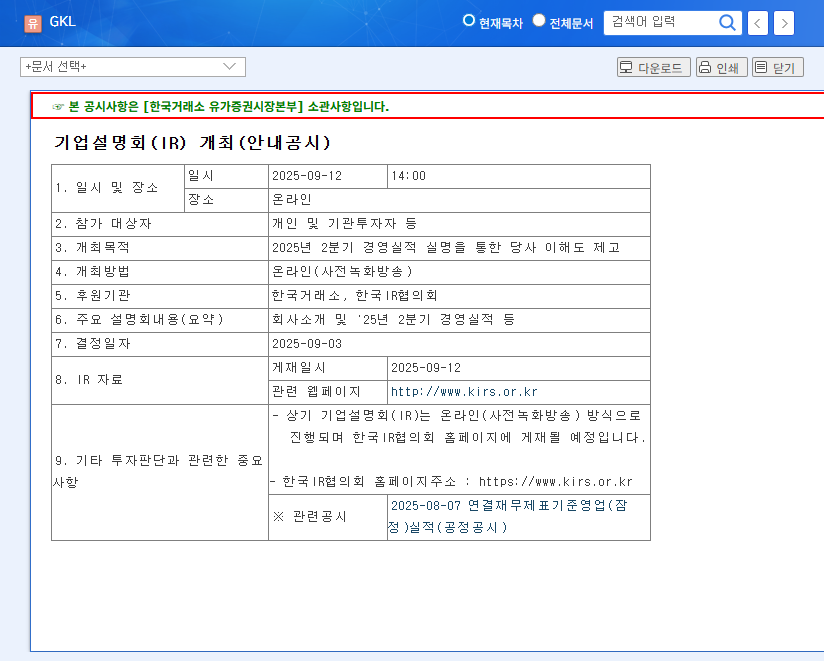Select the 전체문서 radio button

point(538,20)
